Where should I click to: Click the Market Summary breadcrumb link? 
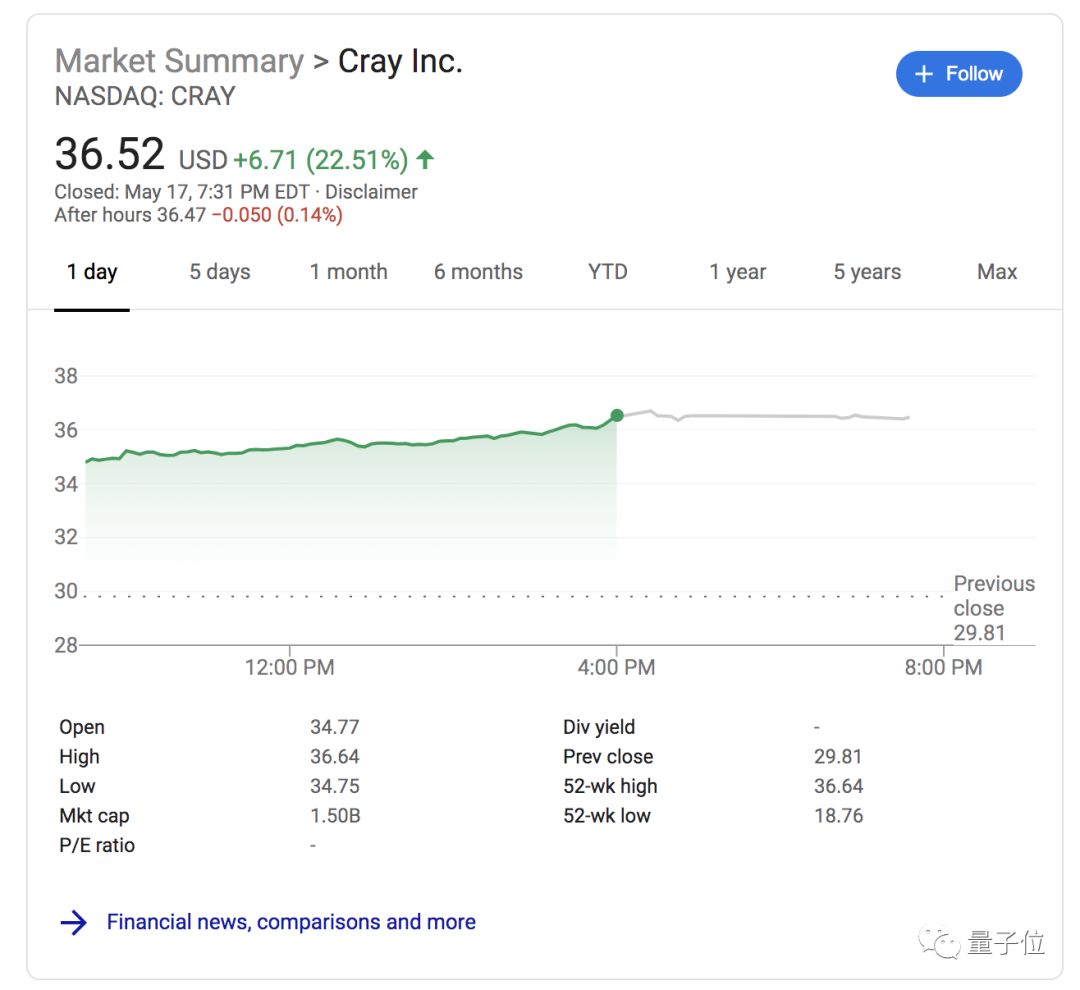click(179, 61)
